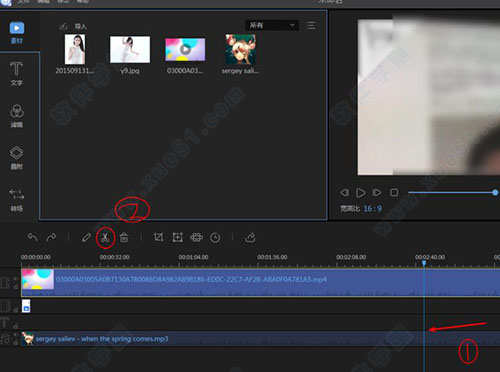
Task: Toggle lock on the text track
Action: point(15,326)
